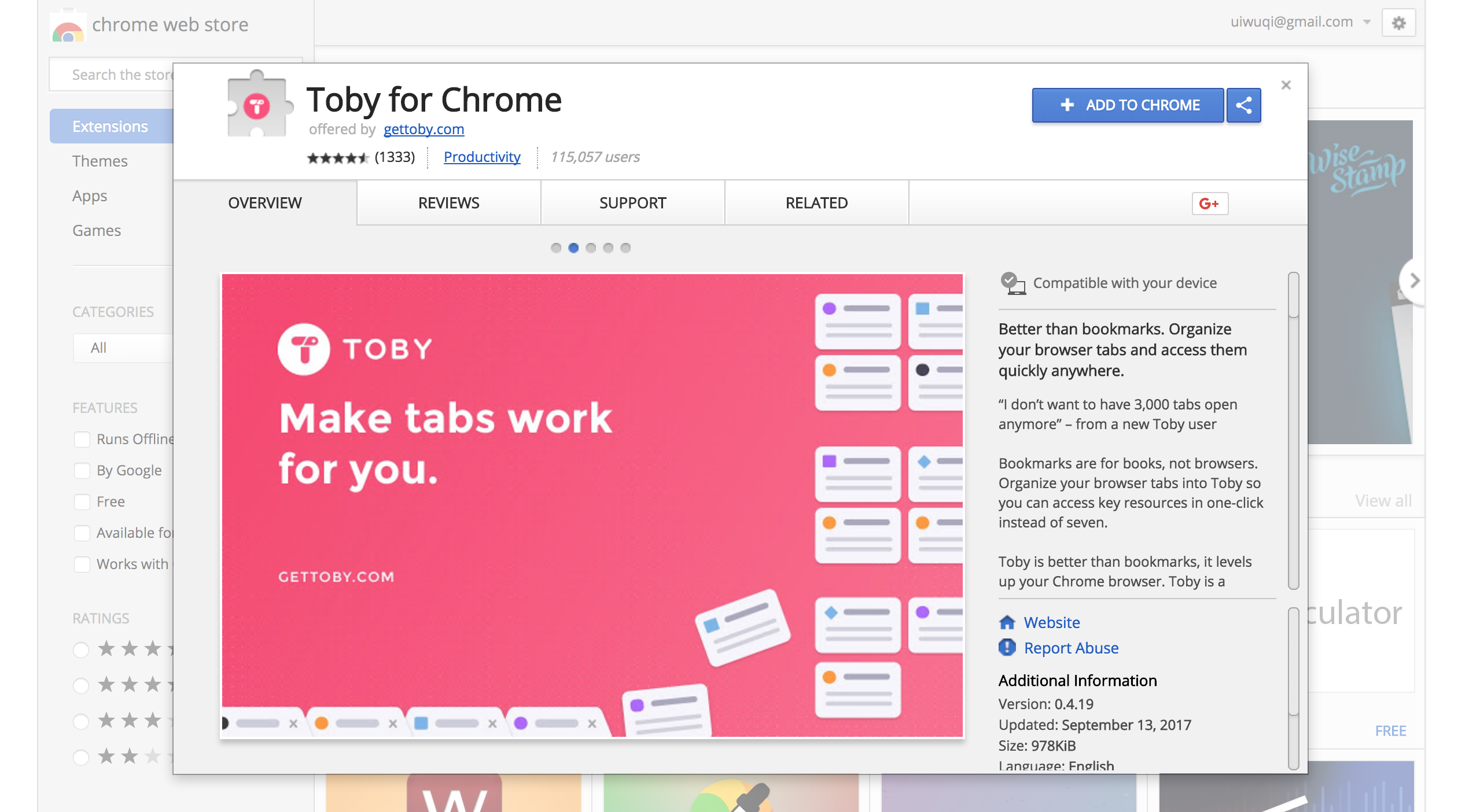Click the next arrow on the background carousel
Screen dimensions: 1480x812
point(1414,280)
